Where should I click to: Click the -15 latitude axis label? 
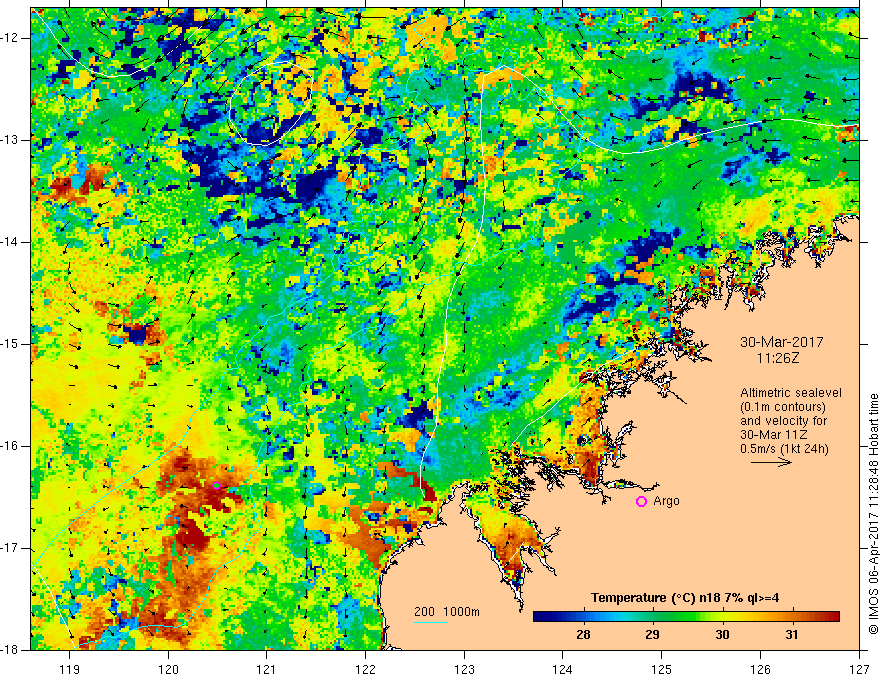(10, 344)
